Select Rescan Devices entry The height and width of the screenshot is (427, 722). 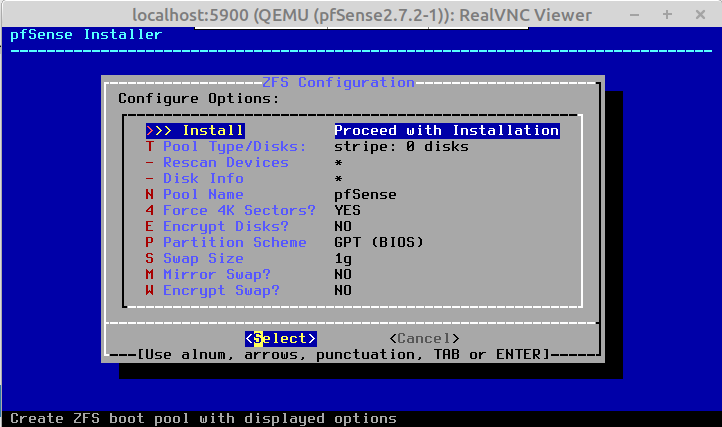point(226,163)
